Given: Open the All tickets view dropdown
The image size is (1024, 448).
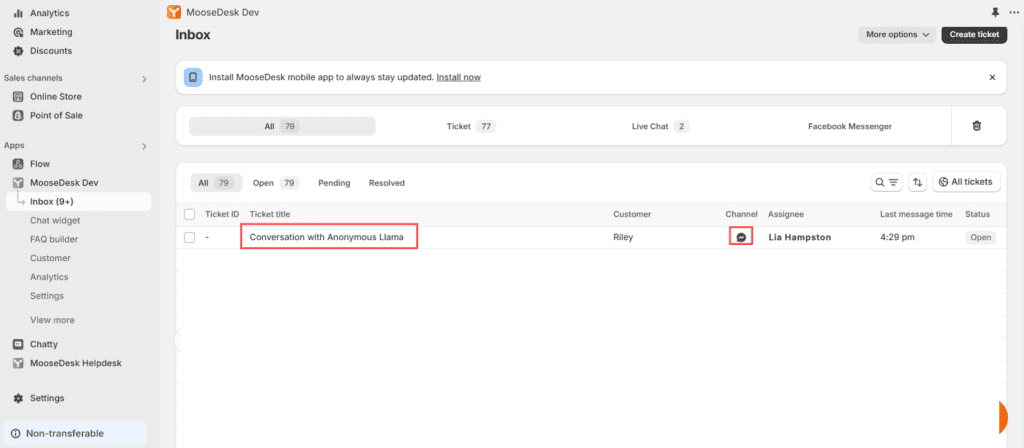Looking at the screenshot, I should pyautogui.click(x=967, y=182).
